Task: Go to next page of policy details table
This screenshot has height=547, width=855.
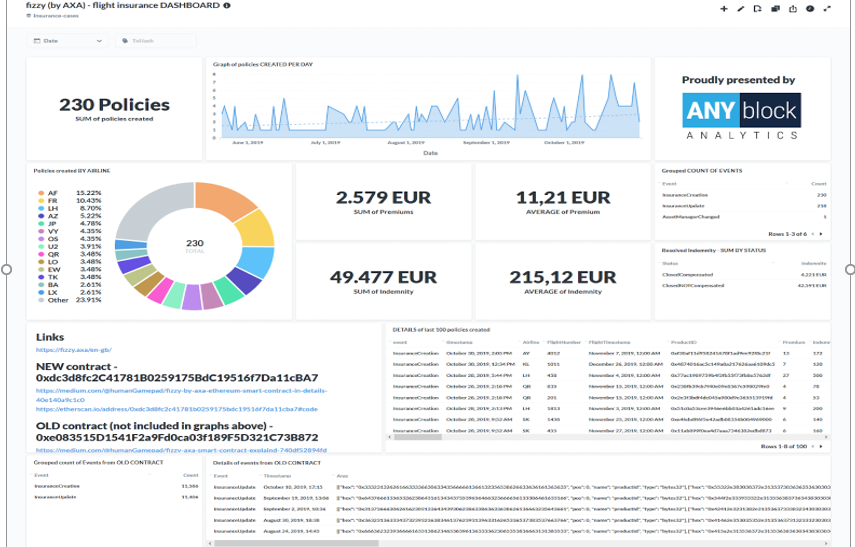Action: [822, 446]
